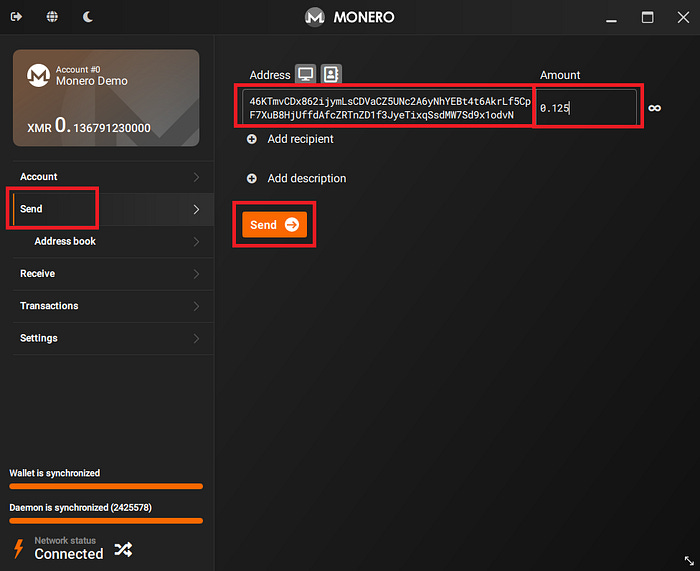This screenshot has height=571, width=700.
Task: Click the orange Send button
Action: (x=275, y=225)
